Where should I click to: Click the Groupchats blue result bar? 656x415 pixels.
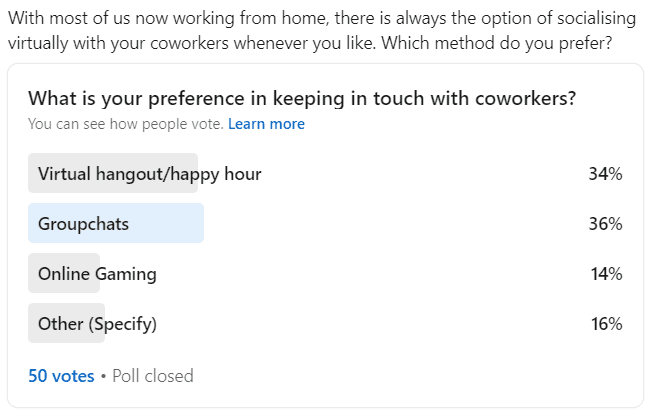(116, 223)
